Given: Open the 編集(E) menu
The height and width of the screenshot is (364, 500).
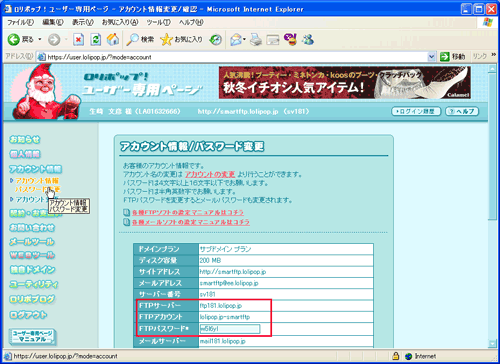Looking at the screenshot, I should coord(53,22).
